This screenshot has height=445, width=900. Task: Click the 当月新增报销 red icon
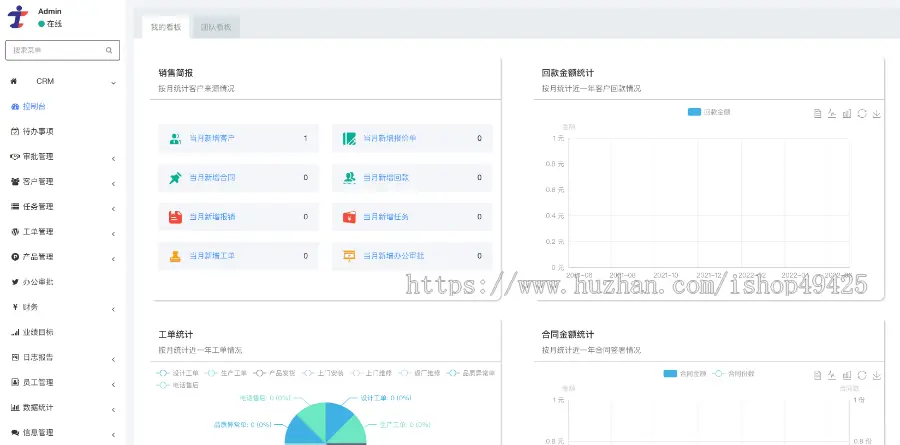[x=175, y=216]
